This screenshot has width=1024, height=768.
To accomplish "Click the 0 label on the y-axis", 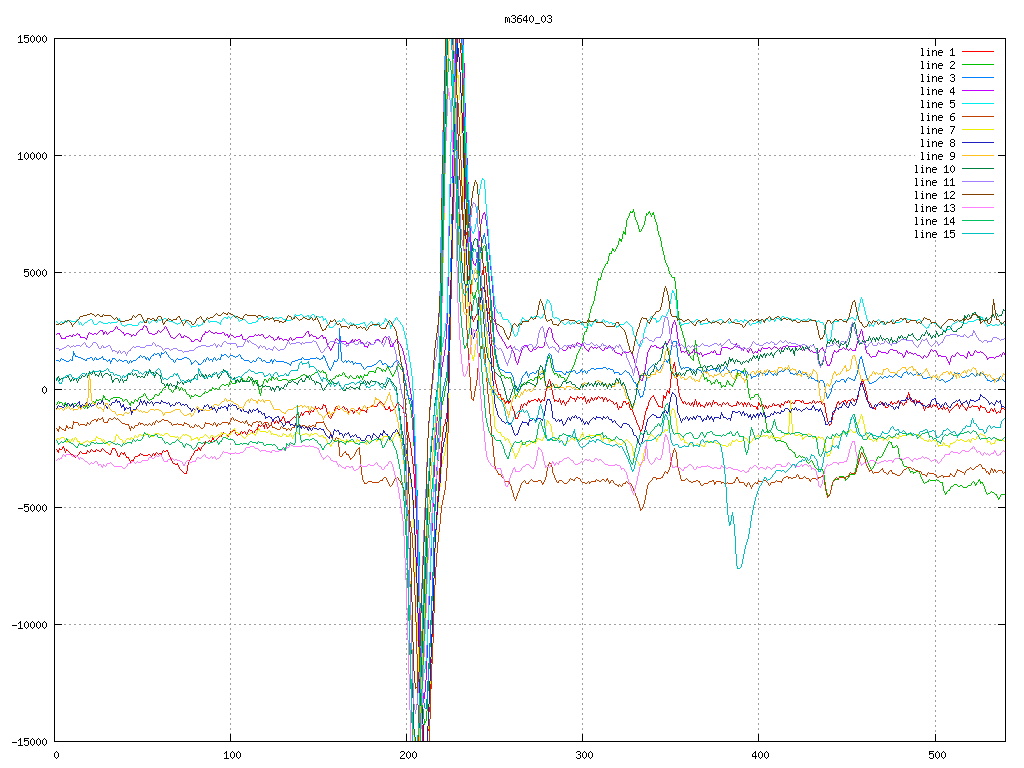I will (46, 390).
